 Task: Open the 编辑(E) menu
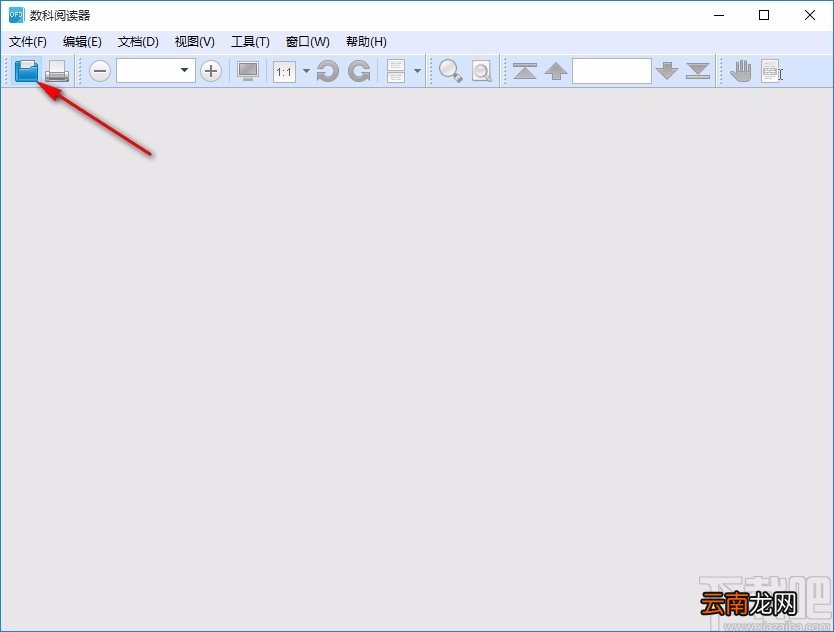pos(82,41)
